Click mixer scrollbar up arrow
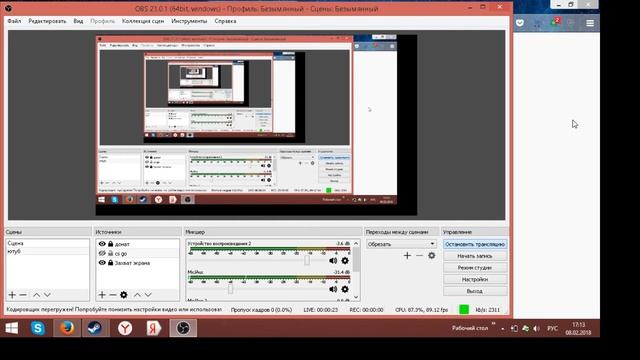 coord(356,243)
